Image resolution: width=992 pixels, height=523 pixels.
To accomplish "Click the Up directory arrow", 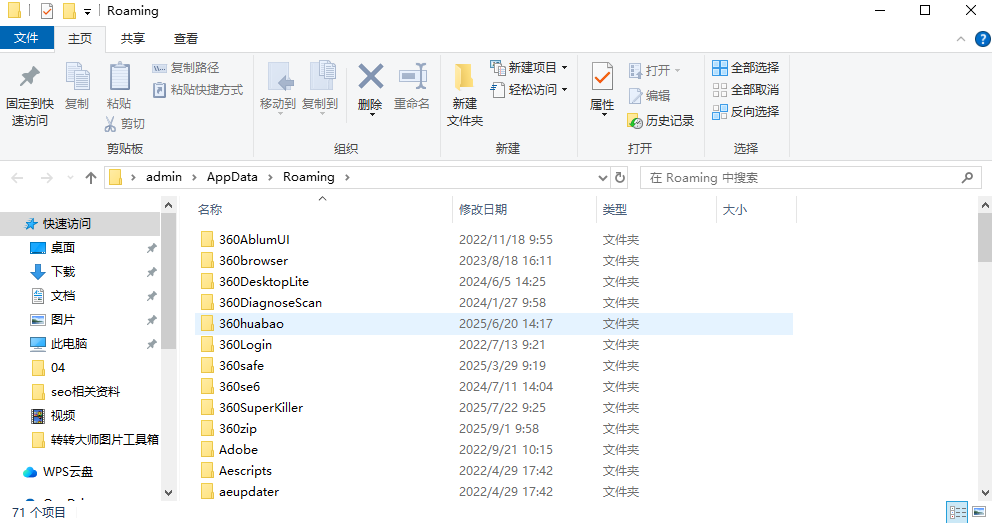I will pos(91,177).
